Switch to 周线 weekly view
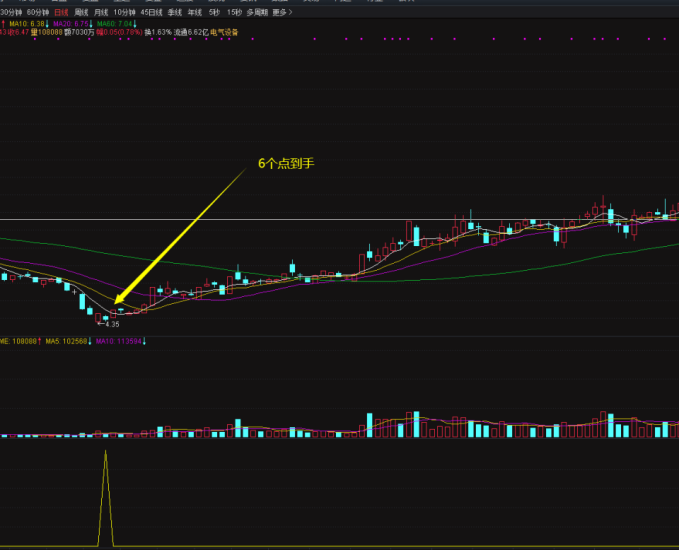The width and height of the screenshot is (679, 550). (x=81, y=12)
